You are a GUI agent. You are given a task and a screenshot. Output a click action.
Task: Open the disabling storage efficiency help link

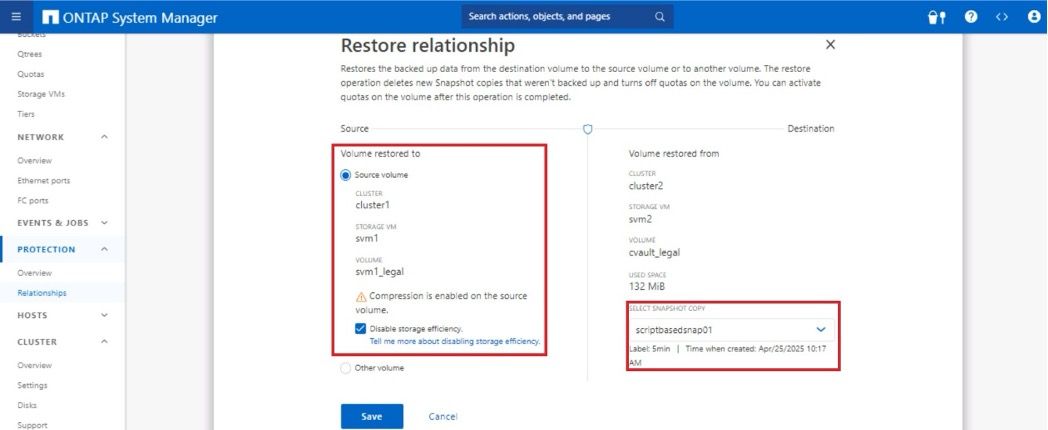coord(455,341)
